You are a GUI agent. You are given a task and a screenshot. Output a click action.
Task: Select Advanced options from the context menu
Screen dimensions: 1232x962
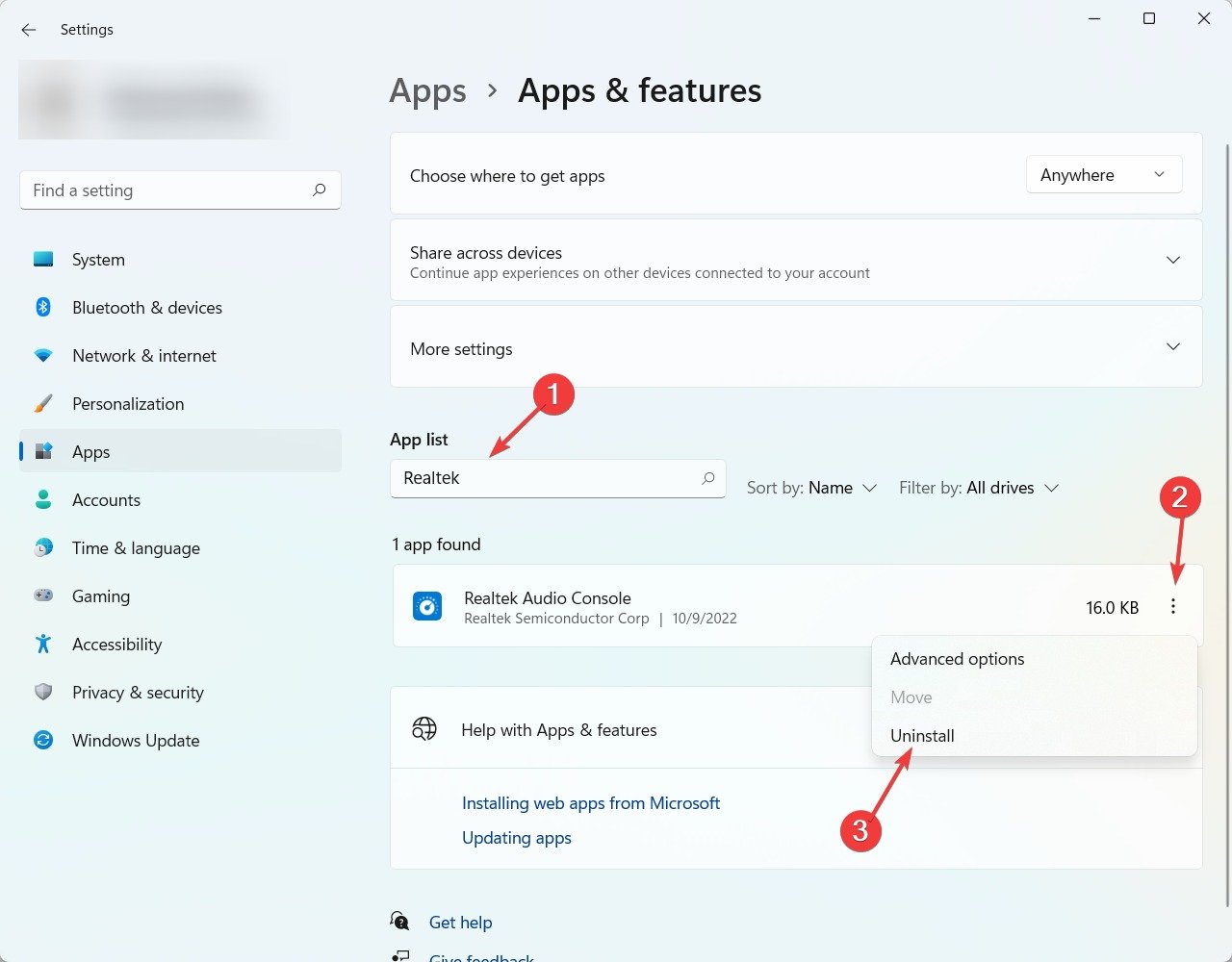pos(1035,659)
